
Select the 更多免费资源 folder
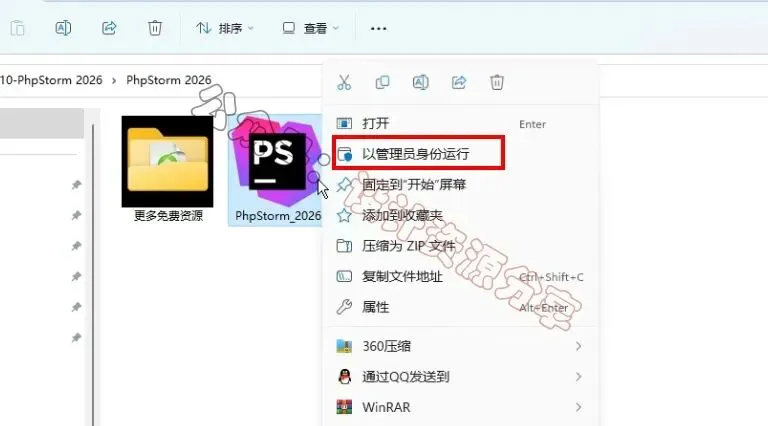tap(168, 169)
